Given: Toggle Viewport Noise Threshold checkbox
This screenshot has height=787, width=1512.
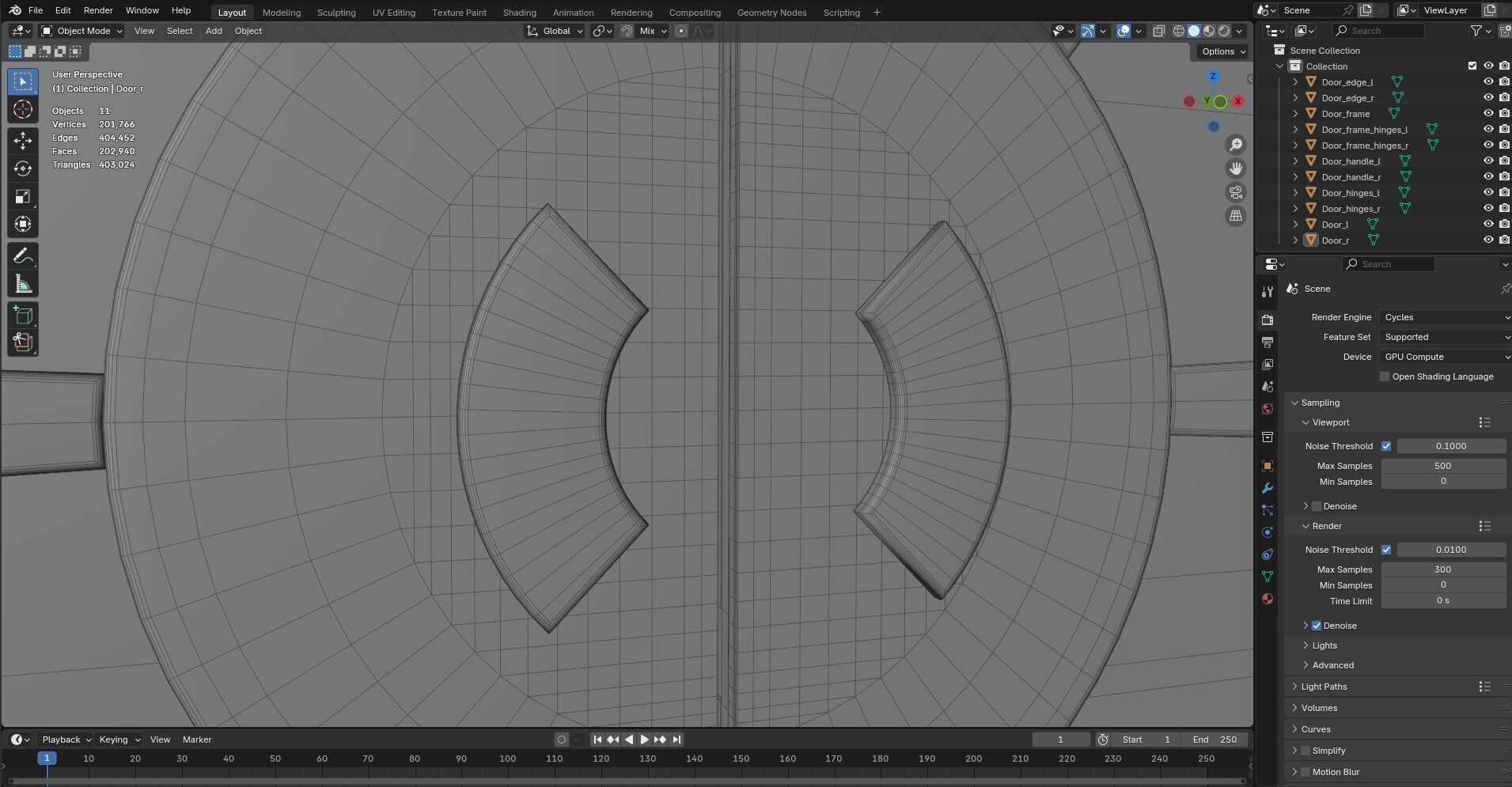Looking at the screenshot, I should pyautogui.click(x=1386, y=446).
